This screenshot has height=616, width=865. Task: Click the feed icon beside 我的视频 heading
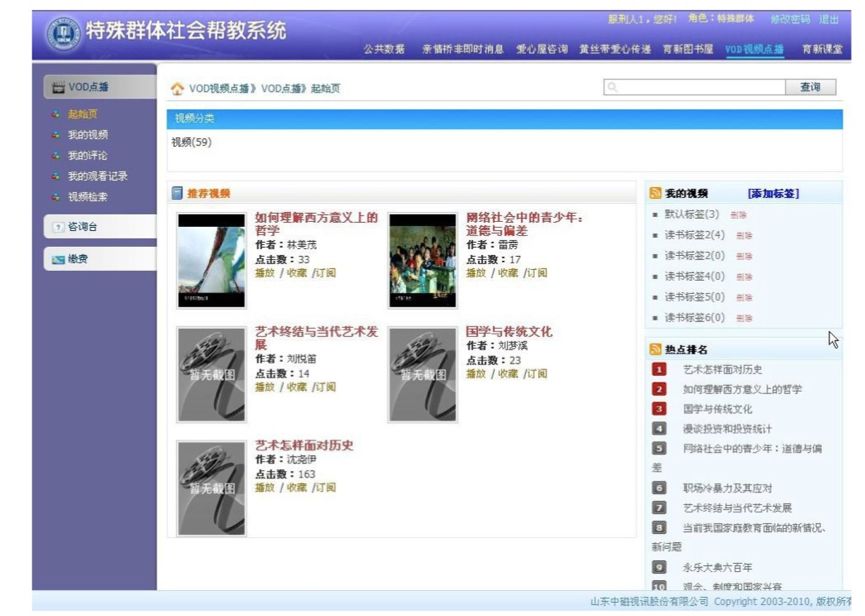[x=655, y=192]
